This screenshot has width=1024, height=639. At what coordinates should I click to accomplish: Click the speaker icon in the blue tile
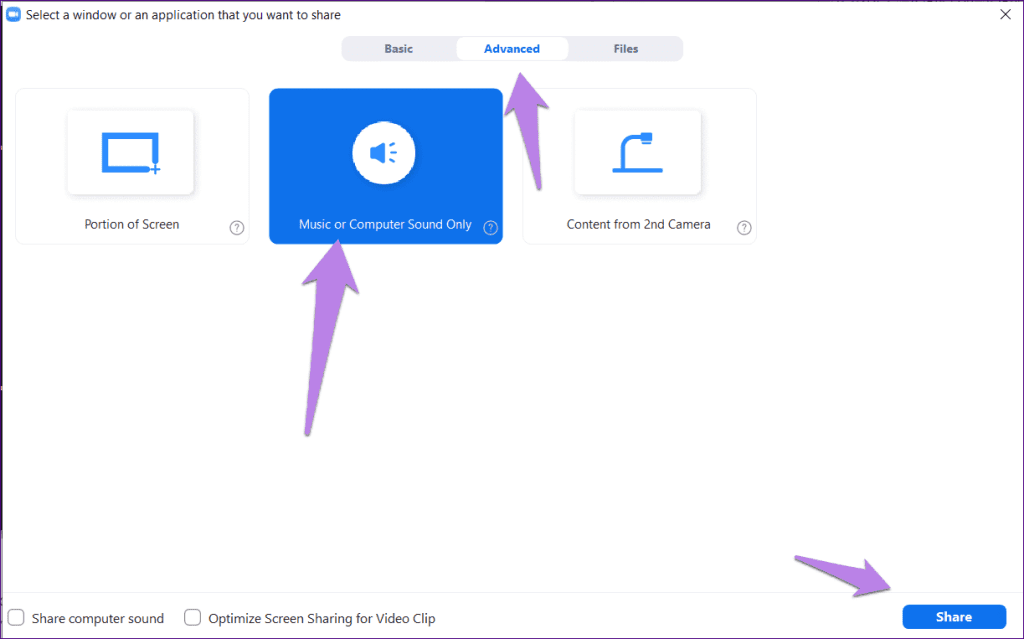coord(385,152)
